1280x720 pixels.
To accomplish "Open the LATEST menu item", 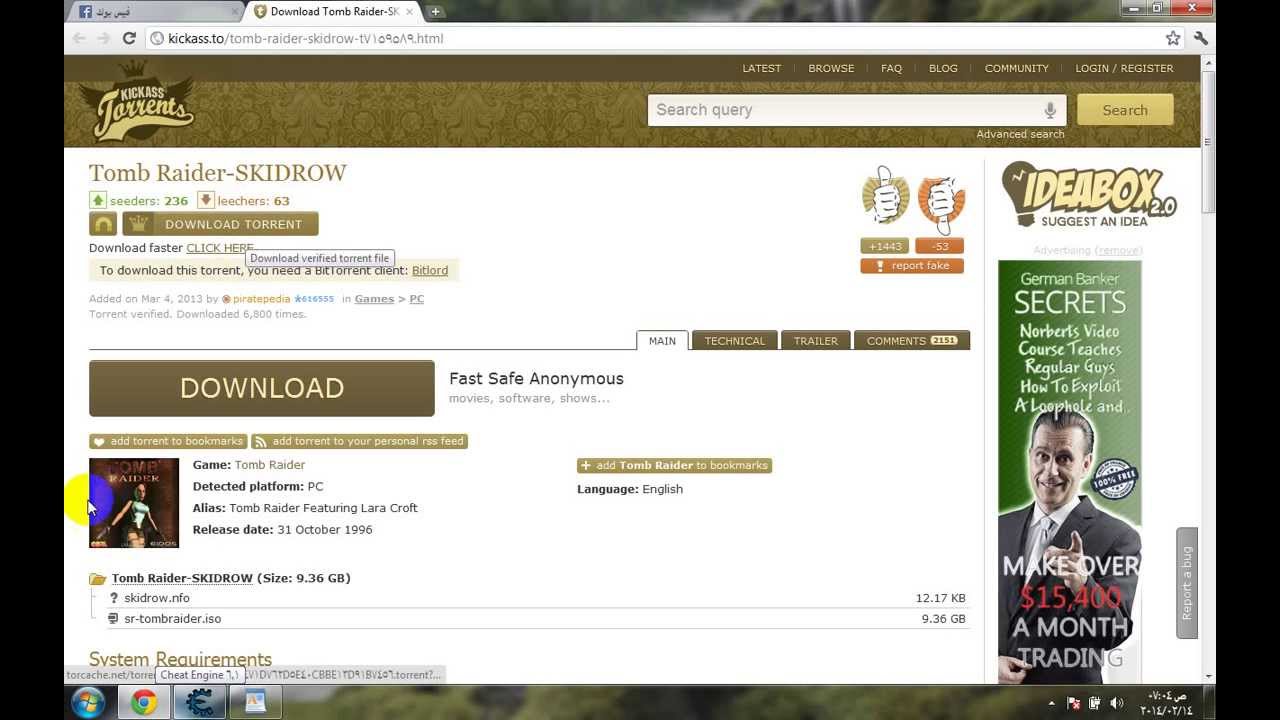I will [x=762, y=68].
